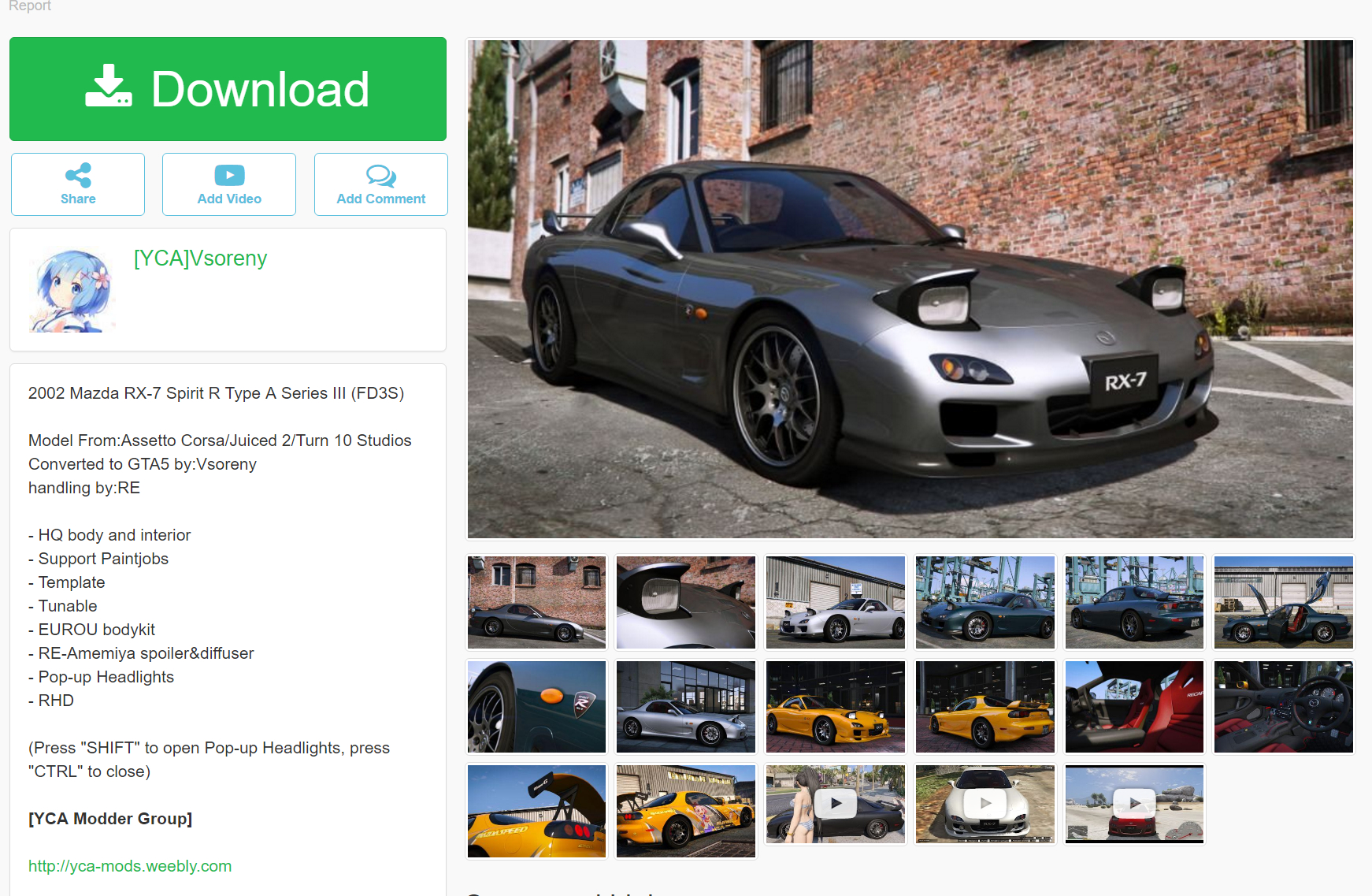Screen dimensions: 1372x896
Task: Open the yca-mods.weebly.com link
Action: 130,866
